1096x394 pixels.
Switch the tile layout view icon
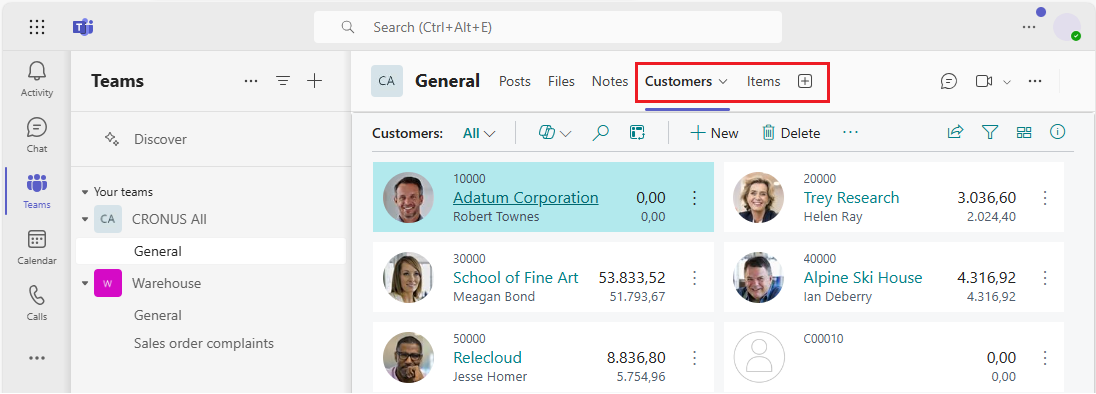1024,132
